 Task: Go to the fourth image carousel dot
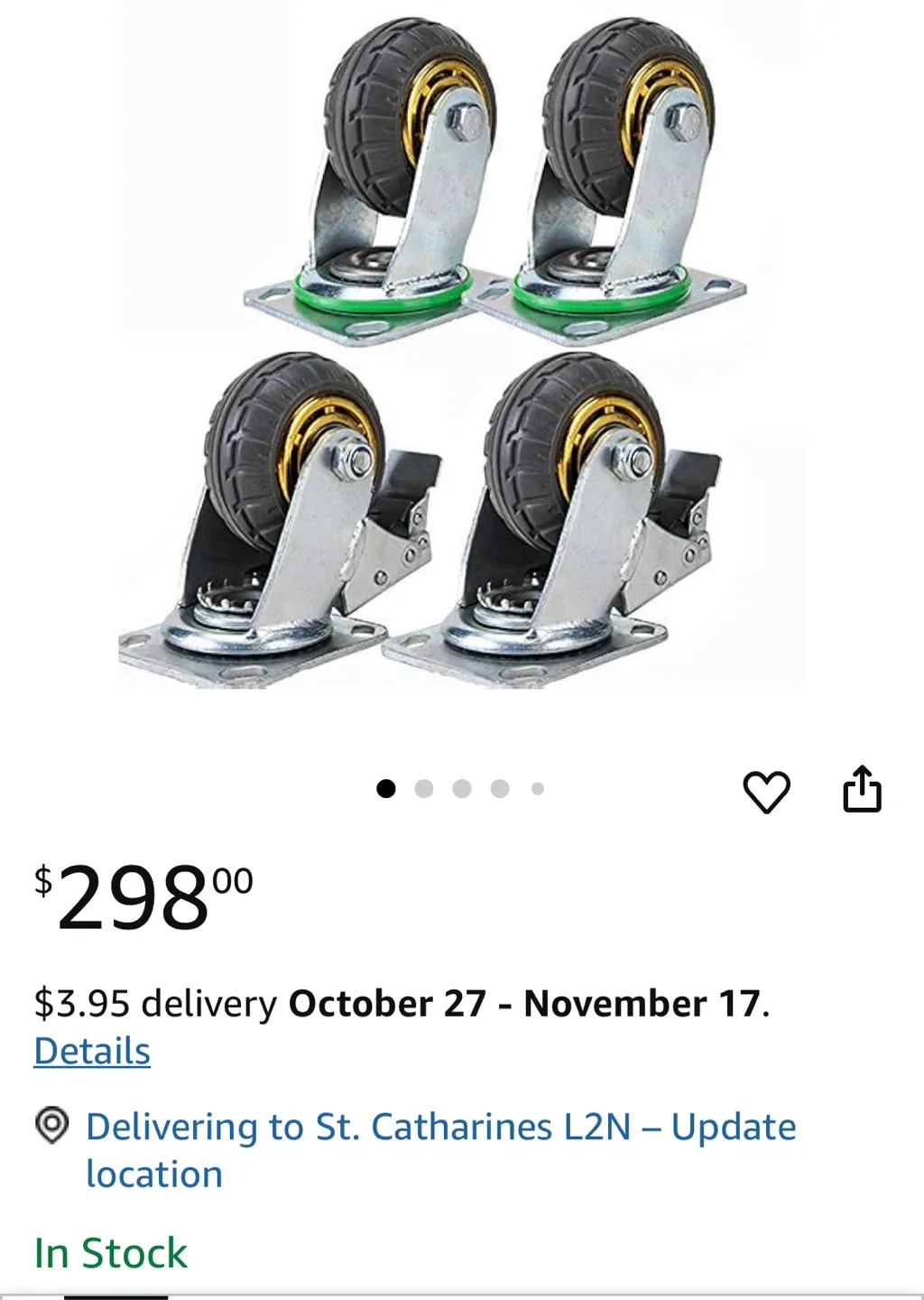click(x=500, y=789)
